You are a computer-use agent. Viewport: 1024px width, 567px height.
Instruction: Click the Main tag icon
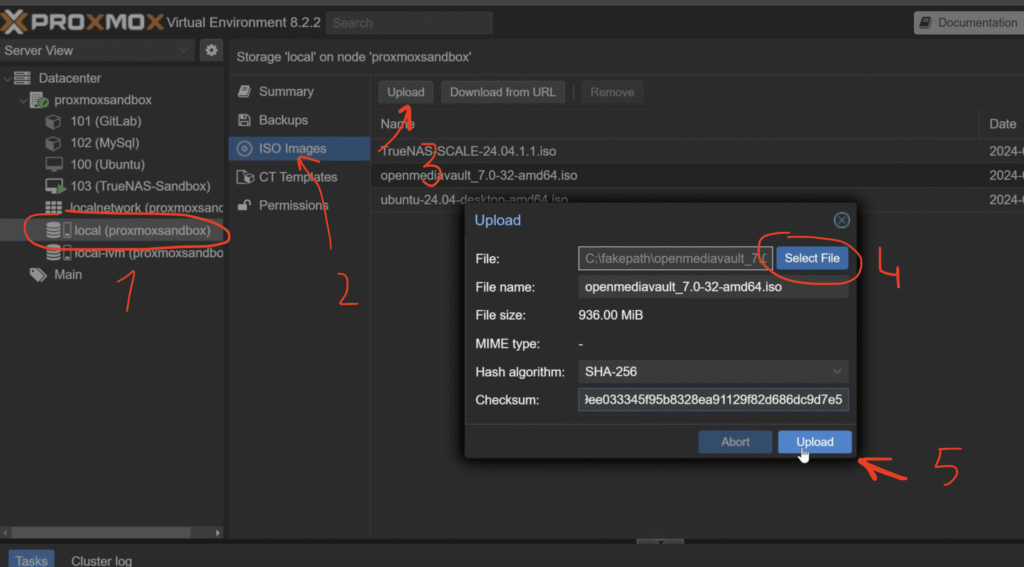[39, 275]
